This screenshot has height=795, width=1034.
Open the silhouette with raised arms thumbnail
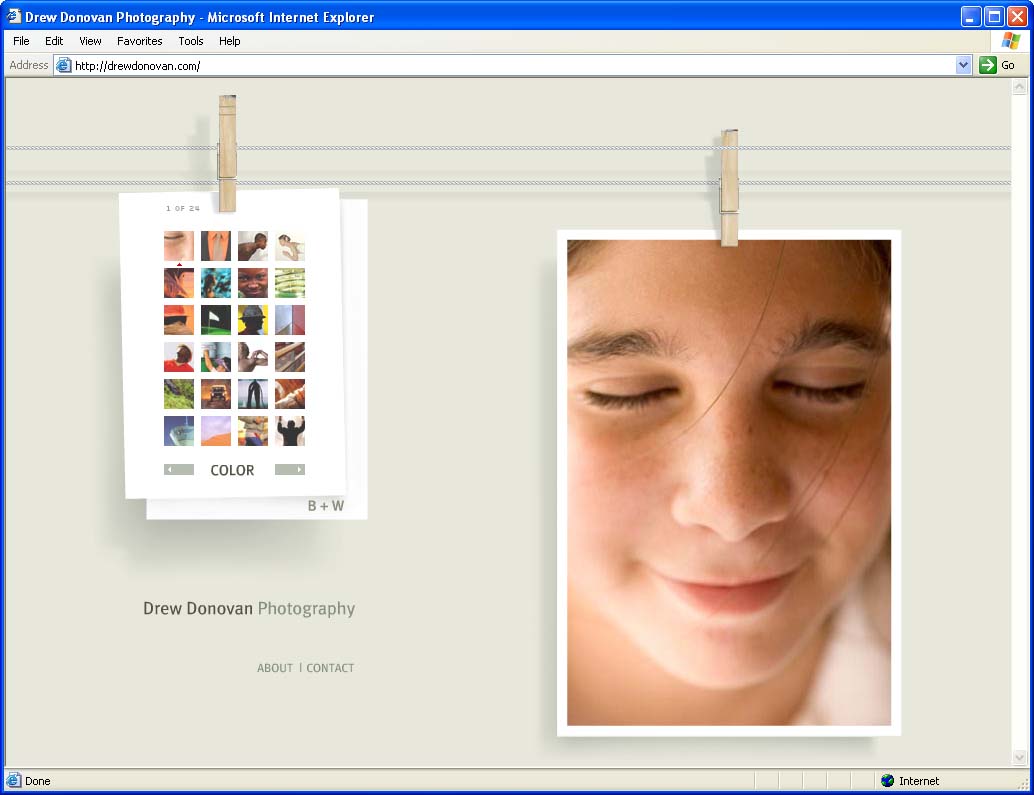(290, 431)
